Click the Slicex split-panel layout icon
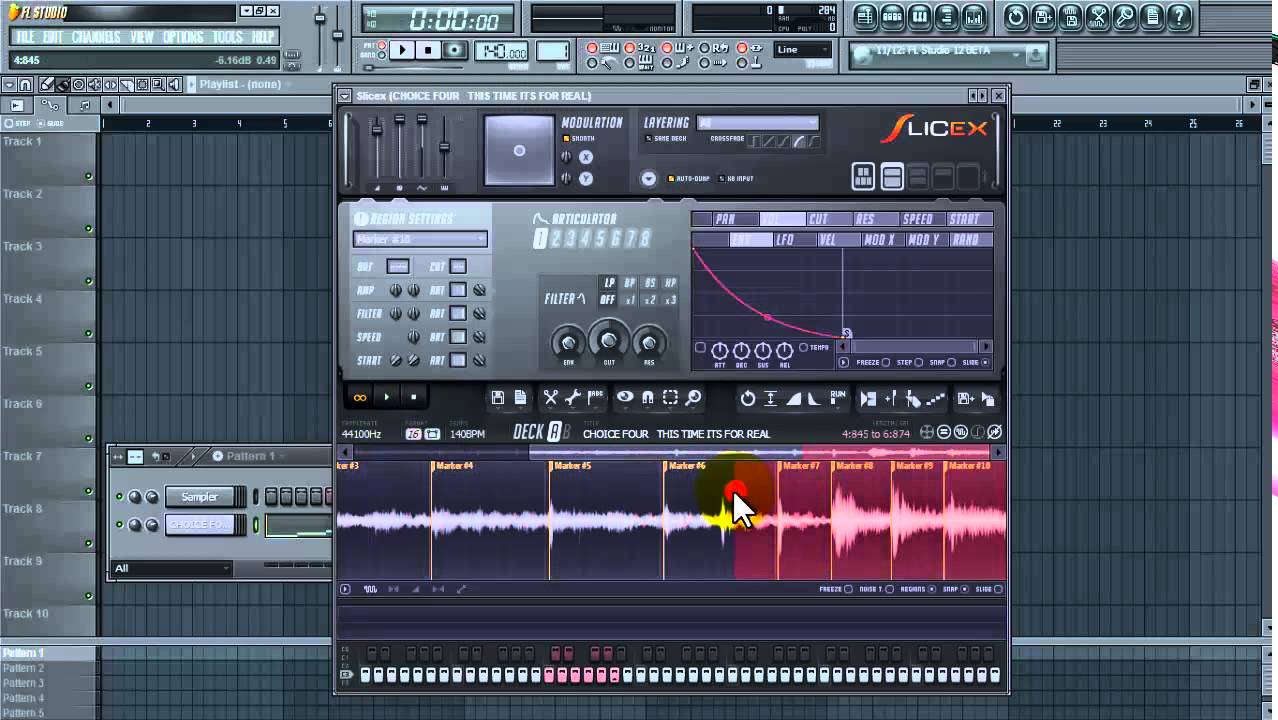 pos(892,177)
